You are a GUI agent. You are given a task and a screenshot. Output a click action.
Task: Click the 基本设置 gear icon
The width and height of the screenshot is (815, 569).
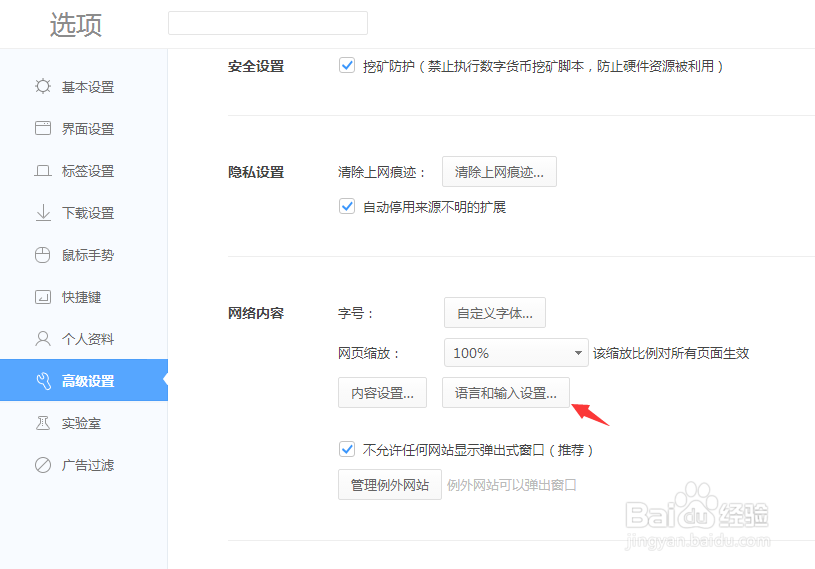coord(43,86)
